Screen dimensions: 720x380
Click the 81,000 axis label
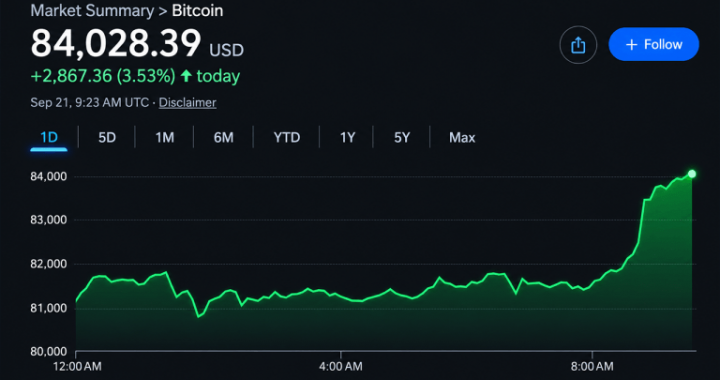(49, 308)
